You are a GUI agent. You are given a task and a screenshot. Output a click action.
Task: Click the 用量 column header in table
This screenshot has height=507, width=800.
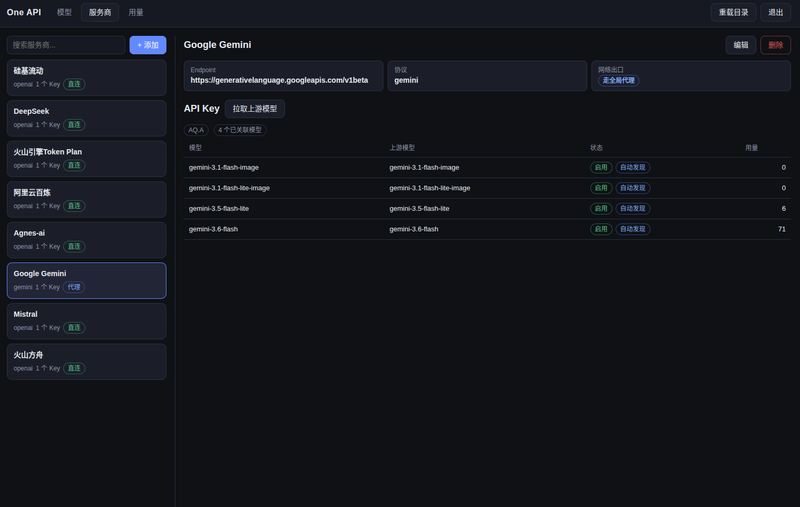point(751,148)
